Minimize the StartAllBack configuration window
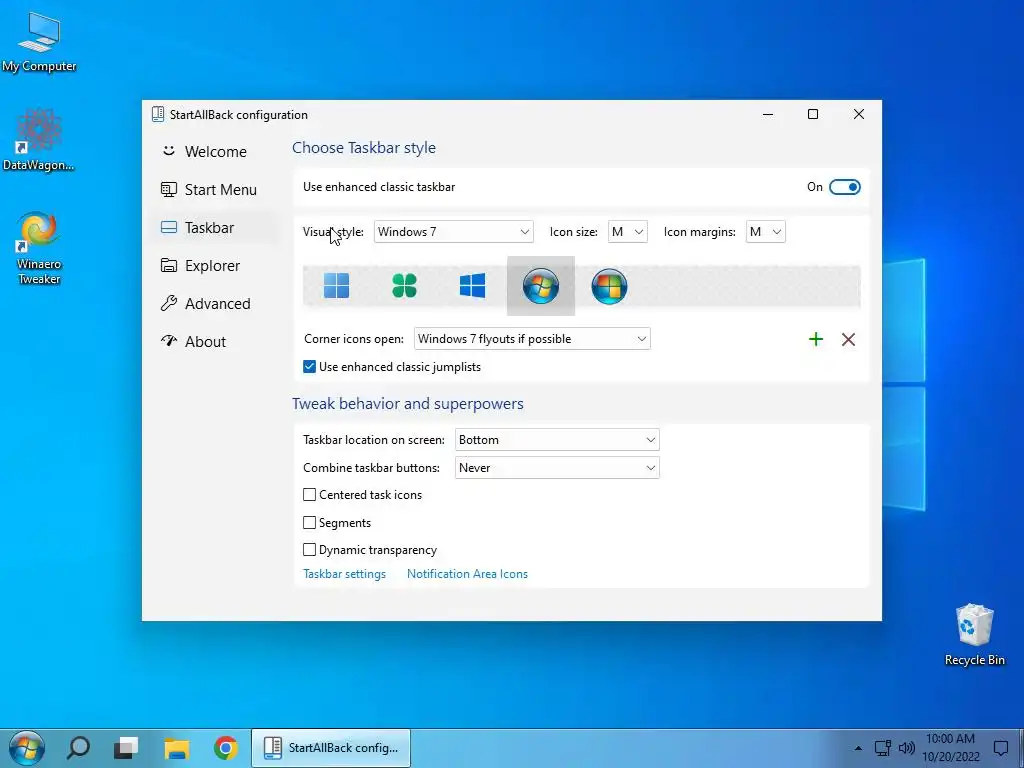This screenshot has height=768, width=1024. coord(768,114)
